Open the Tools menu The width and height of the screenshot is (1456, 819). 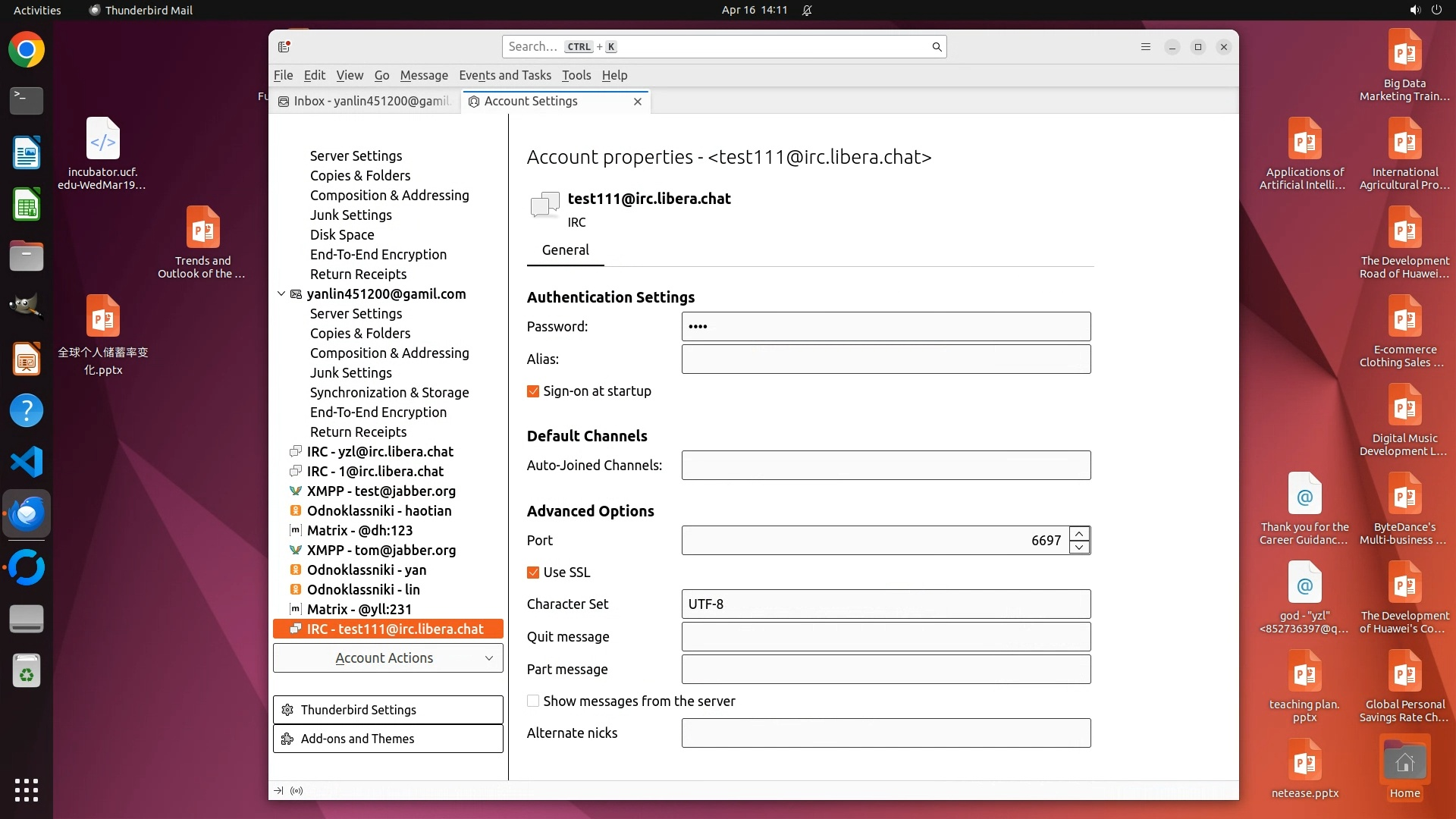[576, 75]
